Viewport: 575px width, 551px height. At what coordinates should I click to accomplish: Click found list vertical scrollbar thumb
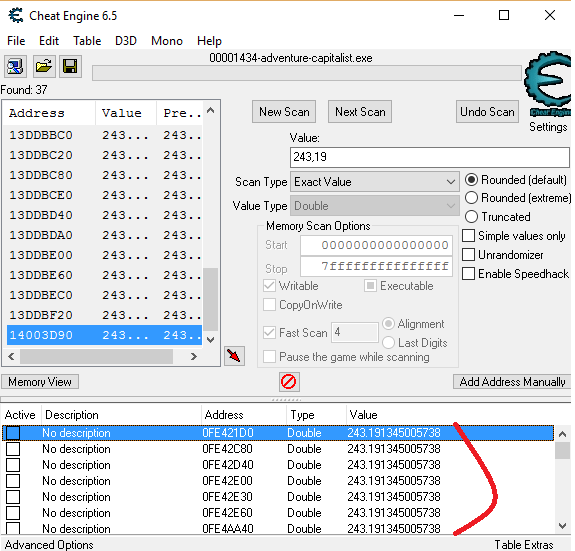210,300
